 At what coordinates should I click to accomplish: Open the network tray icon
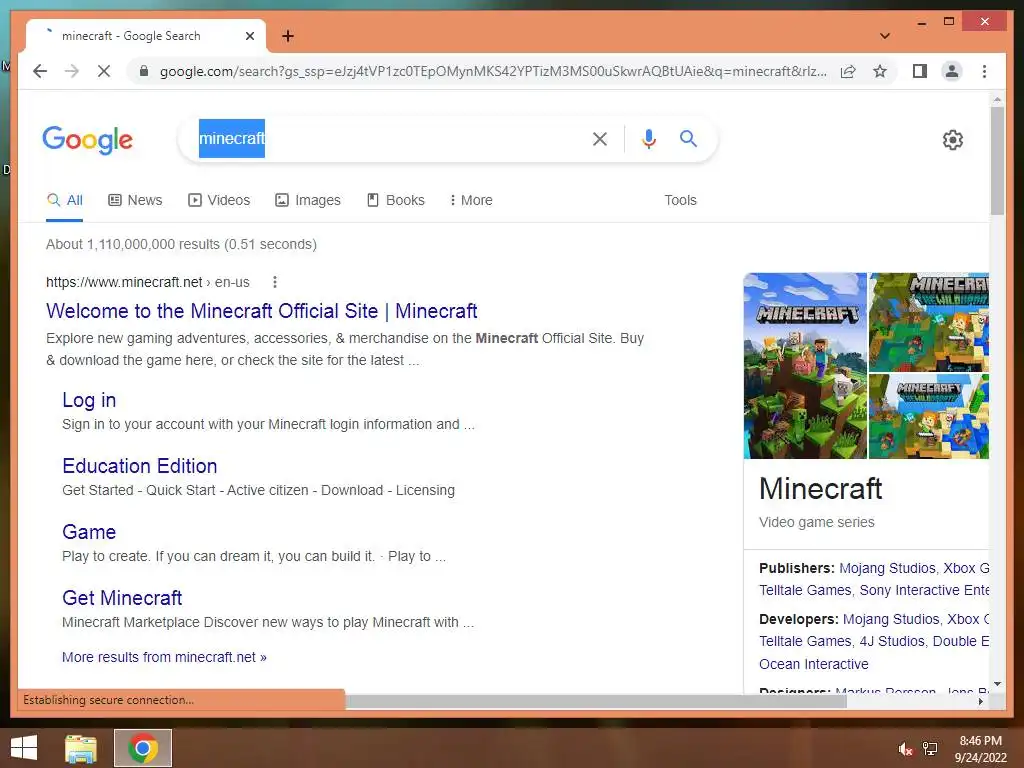click(x=930, y=749)
